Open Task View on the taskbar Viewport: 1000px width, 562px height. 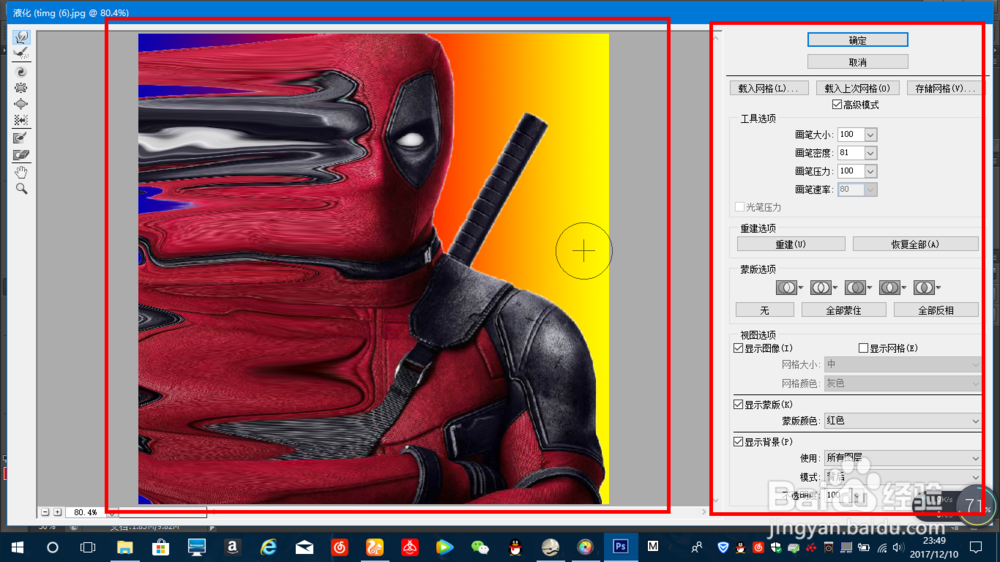87,547
